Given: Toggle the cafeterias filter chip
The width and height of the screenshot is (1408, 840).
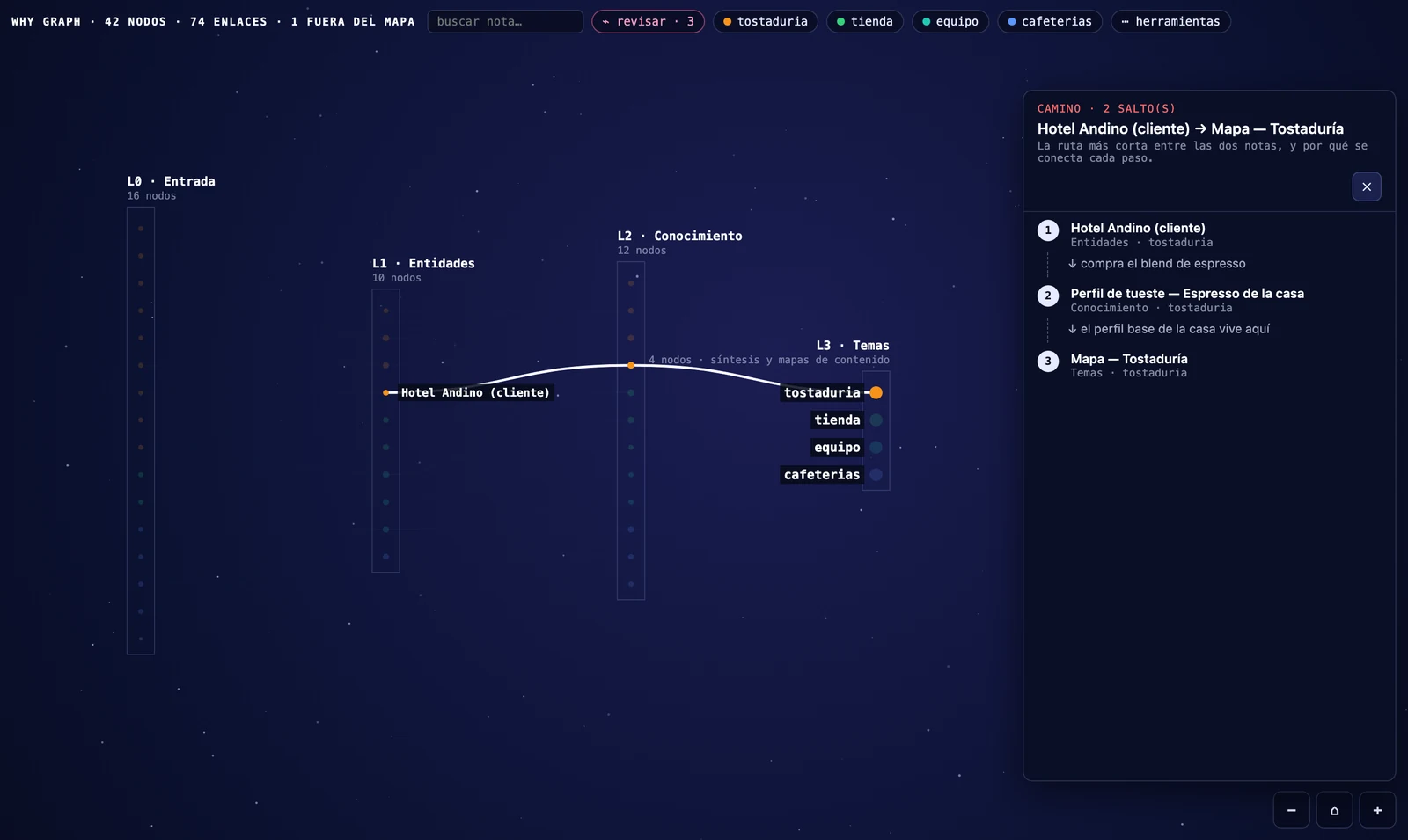Looking at the screenshot, I should click(x=1050, y=21).
